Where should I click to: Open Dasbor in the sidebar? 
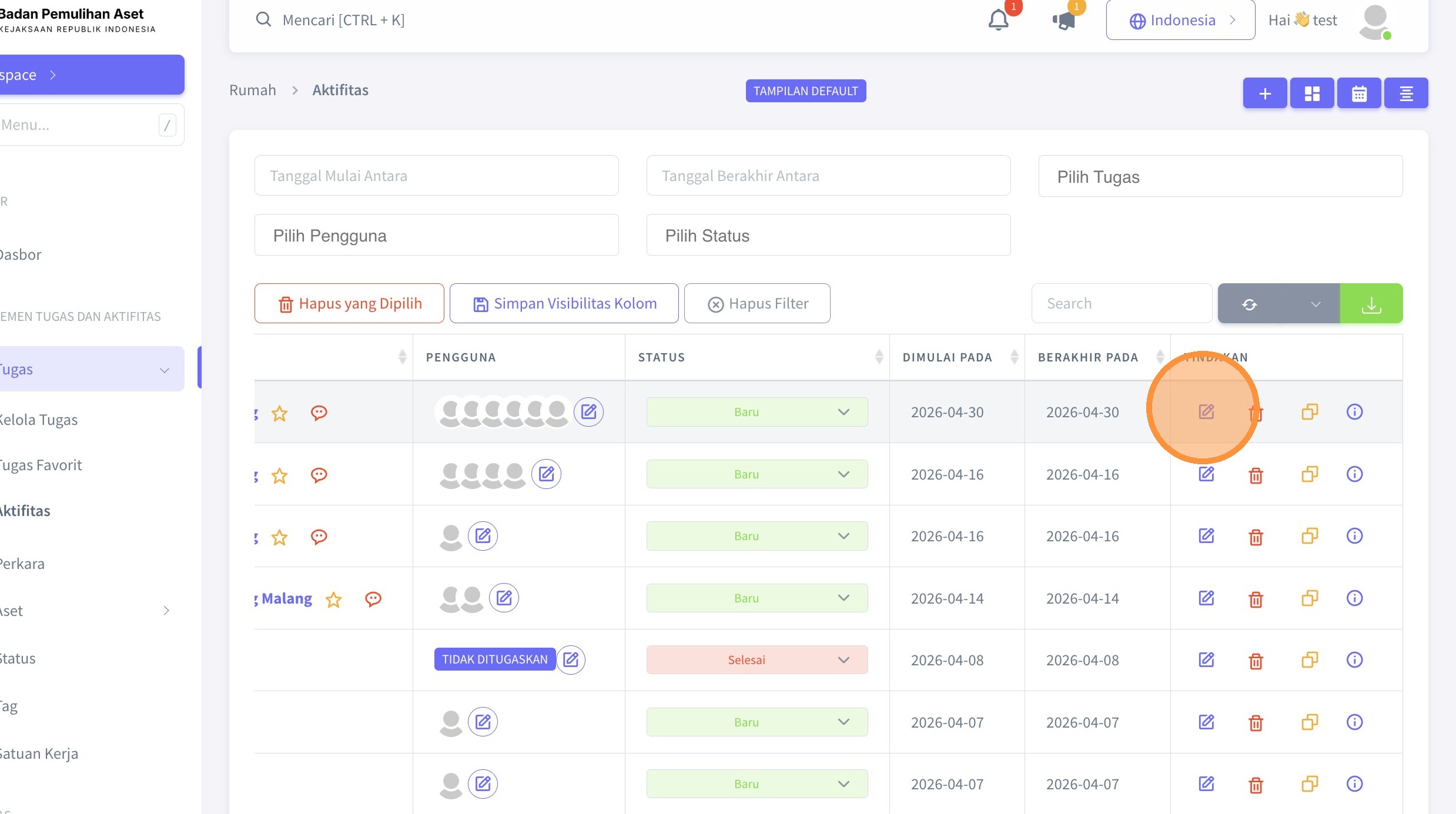pos(21,254)
